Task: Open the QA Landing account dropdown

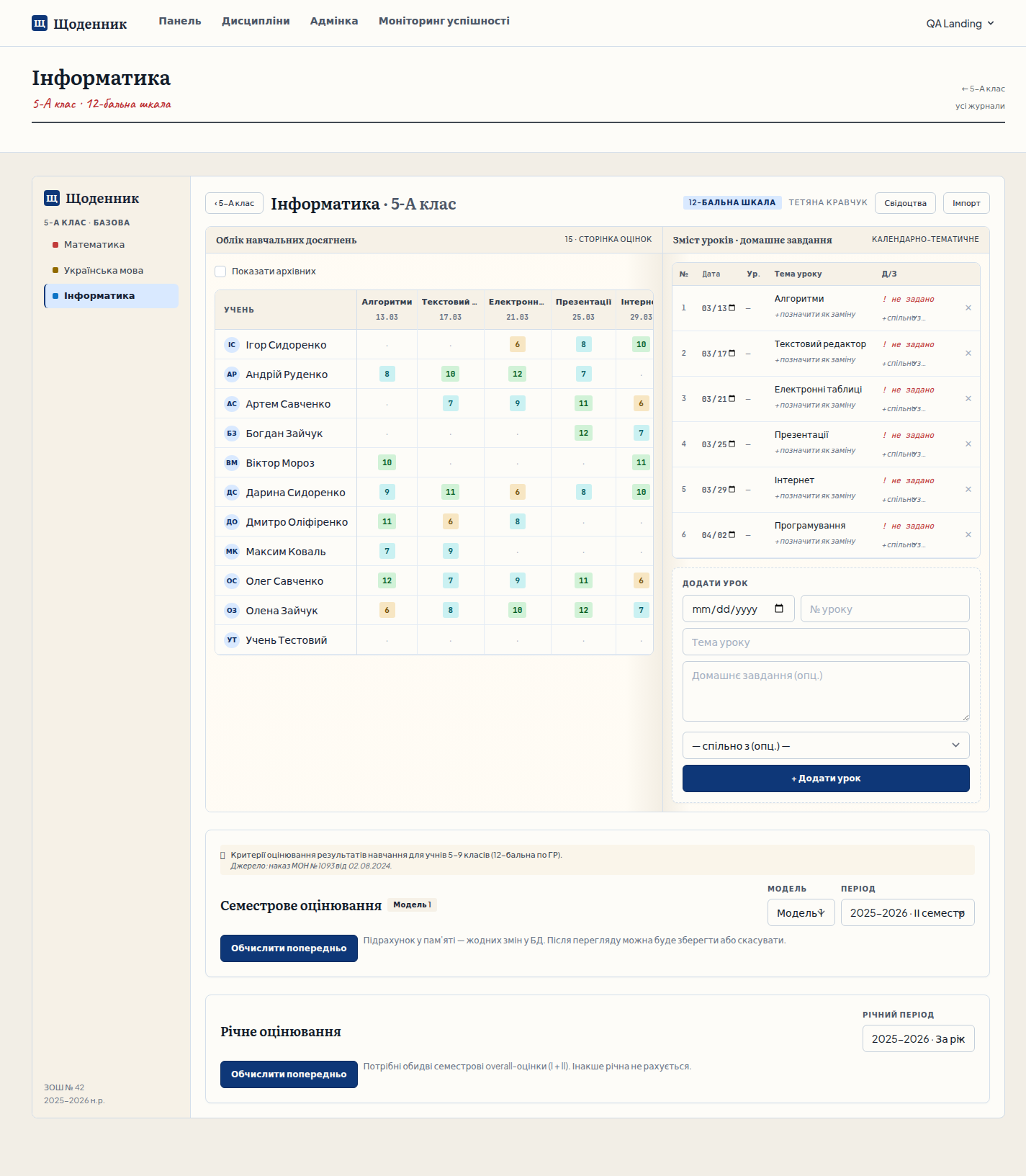Action: (960, 23)
